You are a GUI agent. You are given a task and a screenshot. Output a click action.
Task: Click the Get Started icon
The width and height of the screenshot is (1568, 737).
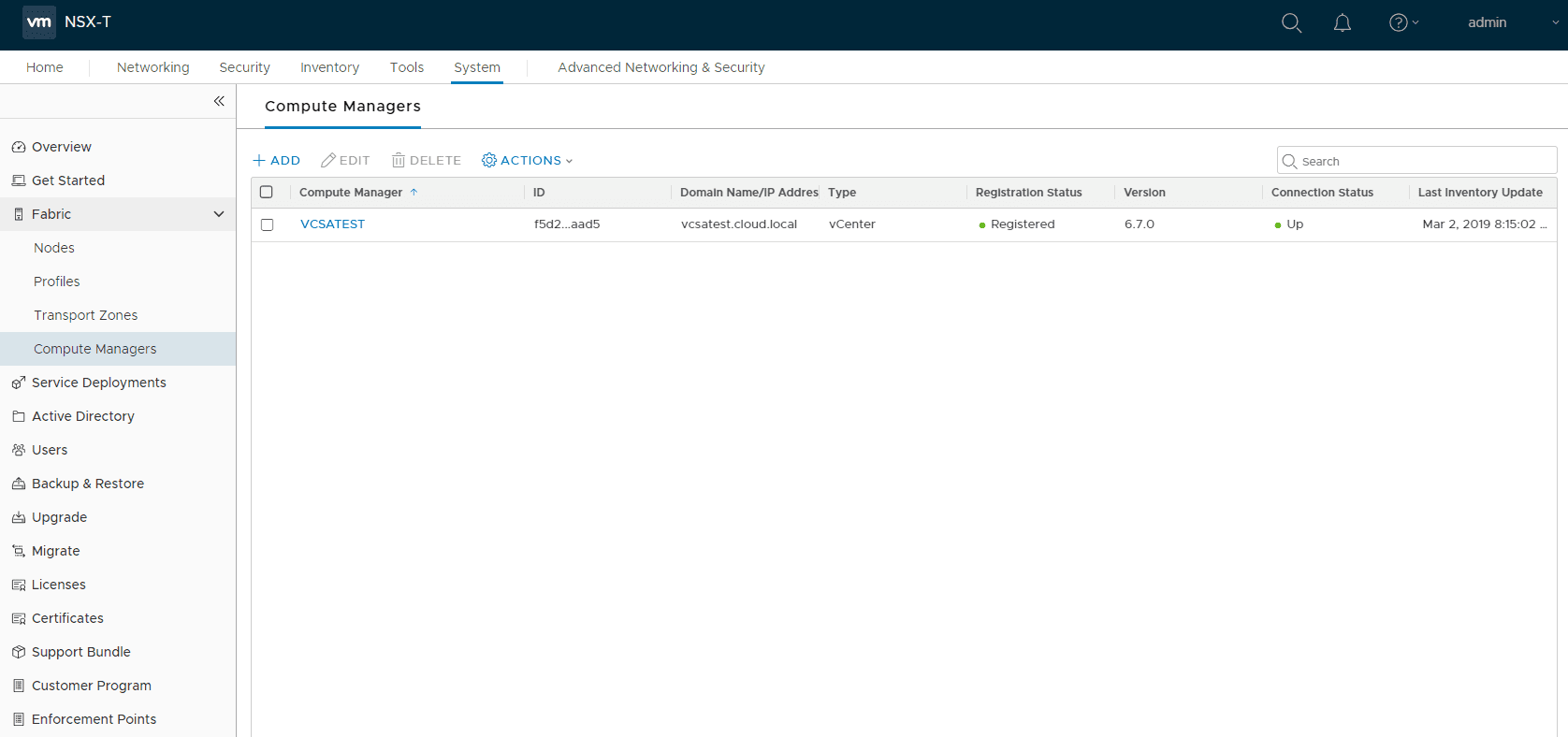click(19, 181)
